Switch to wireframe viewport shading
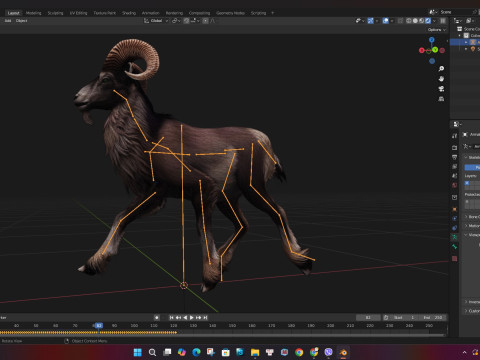 (409, 21)
